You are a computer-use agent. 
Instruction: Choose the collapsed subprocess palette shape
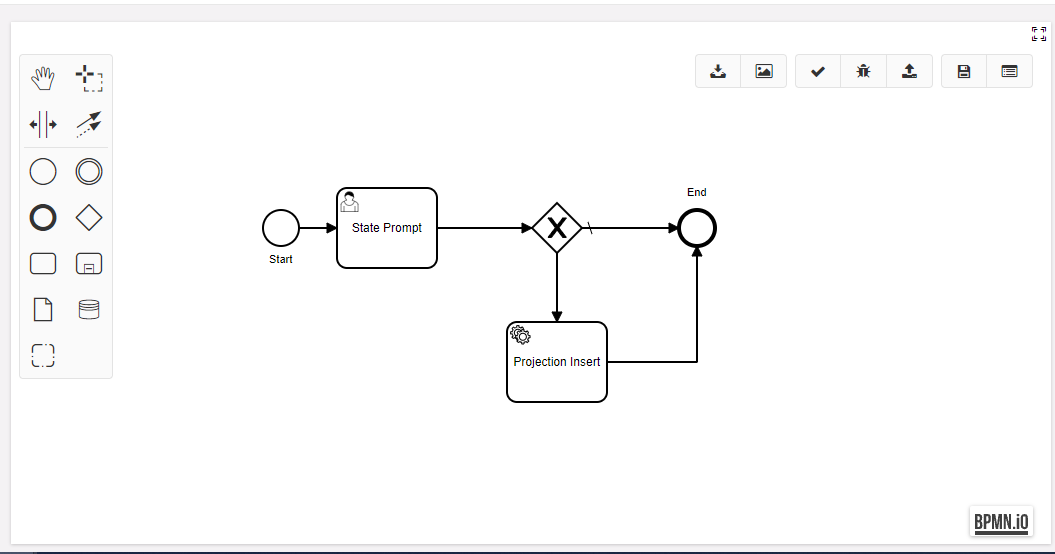coord(89,264)
